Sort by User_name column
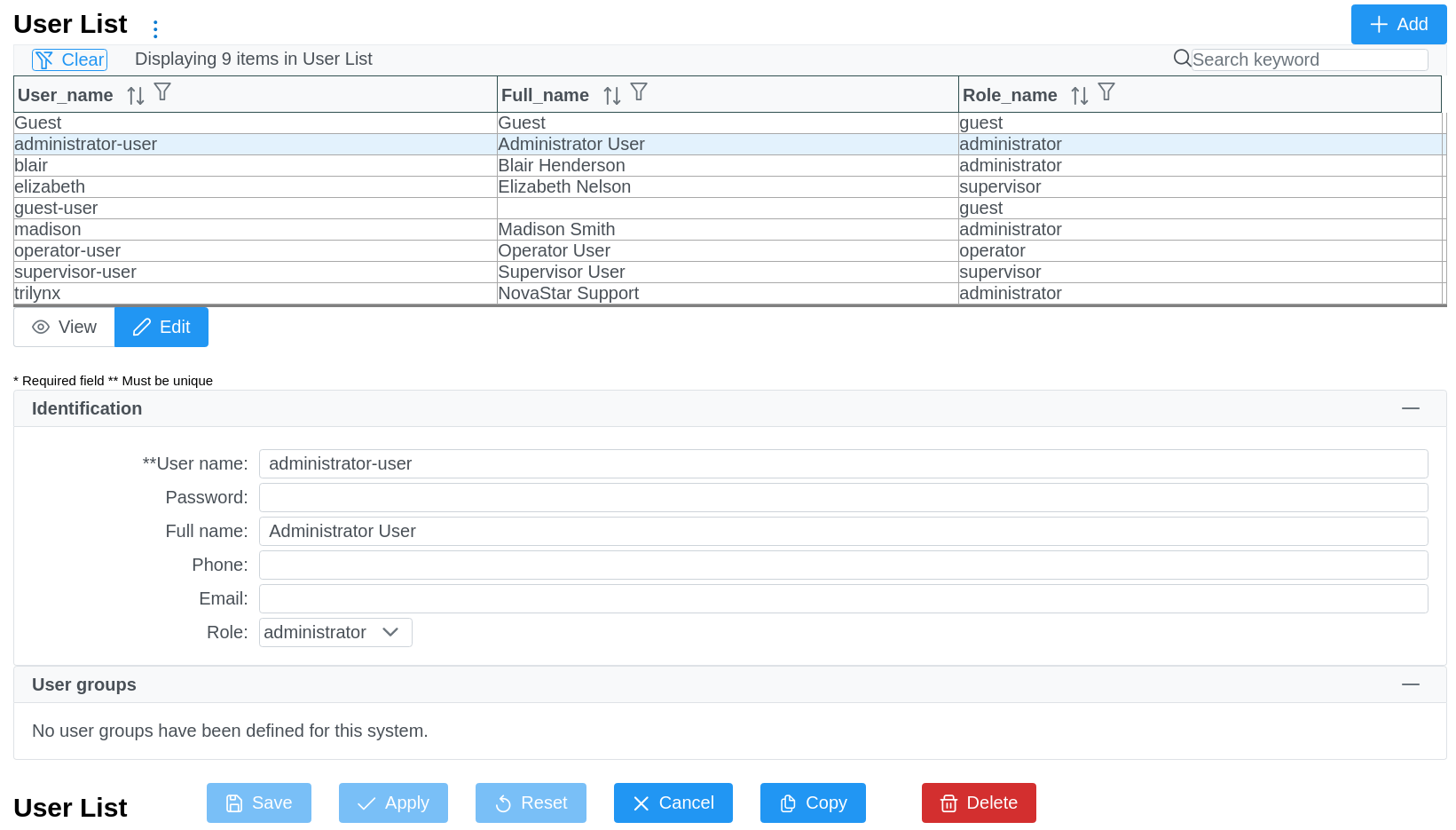The width and height of the screenshot is (1456, 830). (x=135, y=96)
